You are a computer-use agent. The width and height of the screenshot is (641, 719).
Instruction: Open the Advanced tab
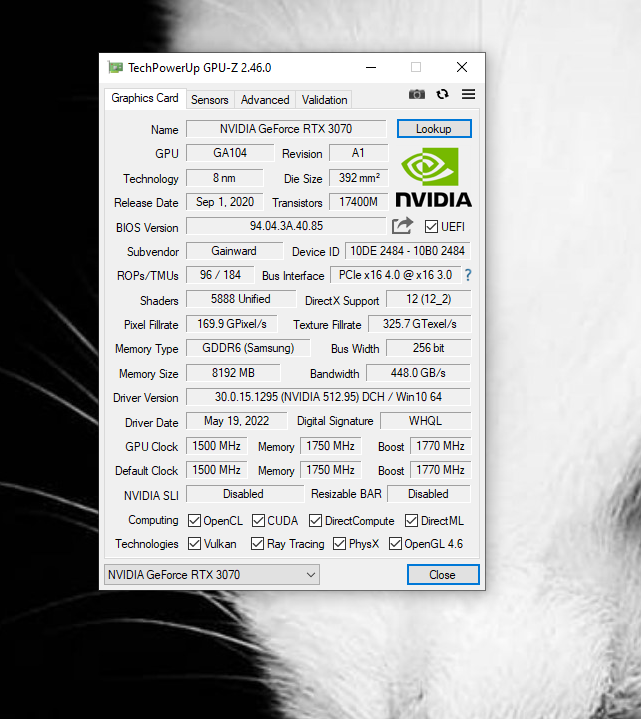click(x=265, y=100)
